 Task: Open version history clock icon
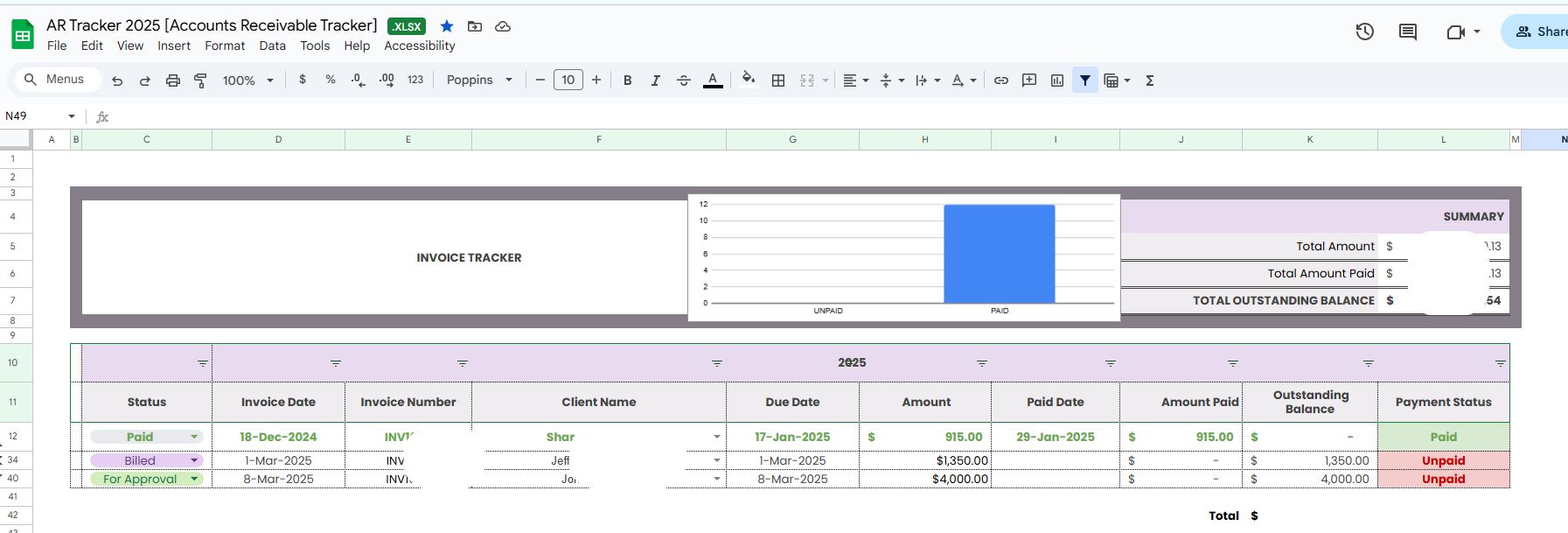point(1365,32)
